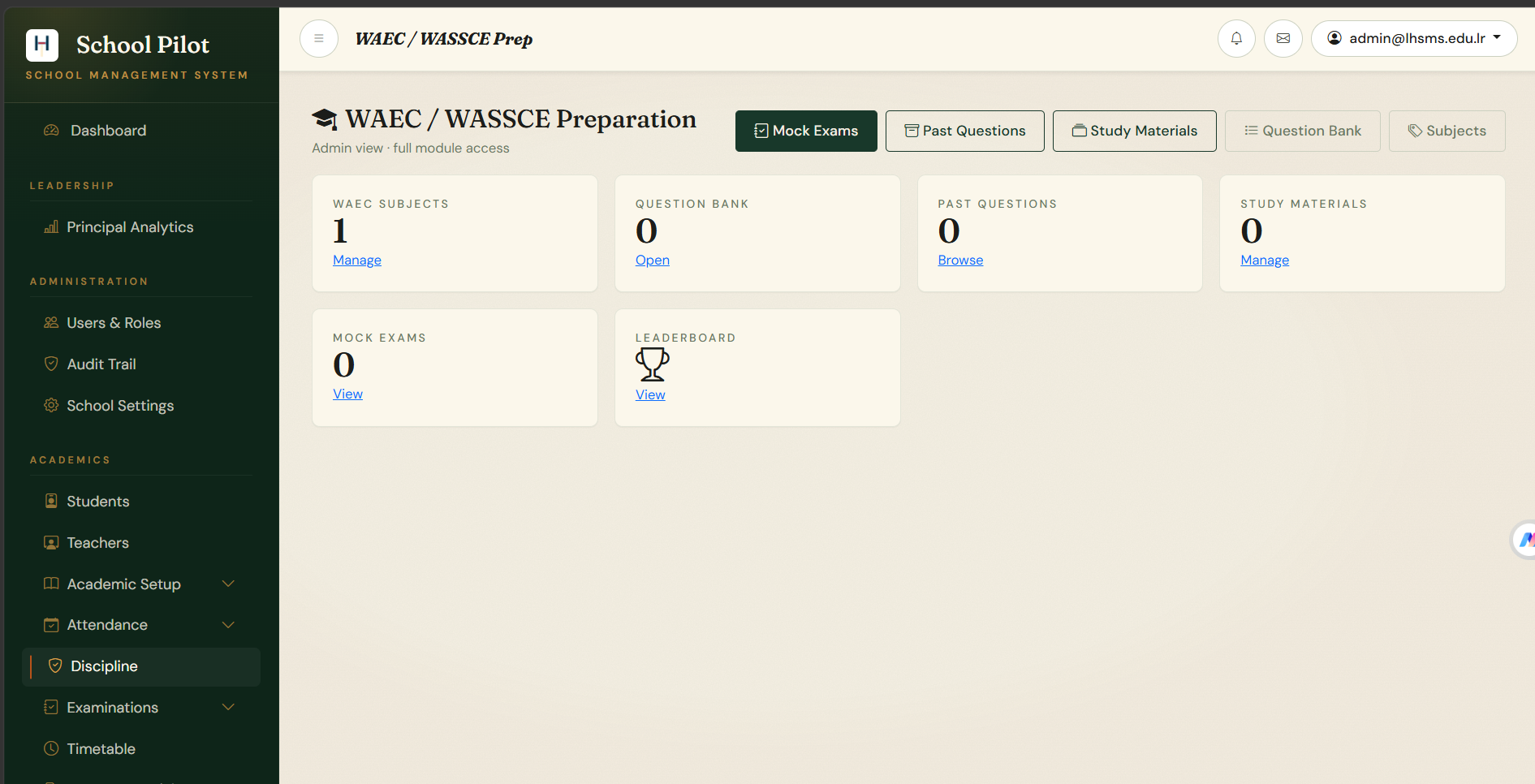Click the Teachers sidebar icon

coord(51,543)
